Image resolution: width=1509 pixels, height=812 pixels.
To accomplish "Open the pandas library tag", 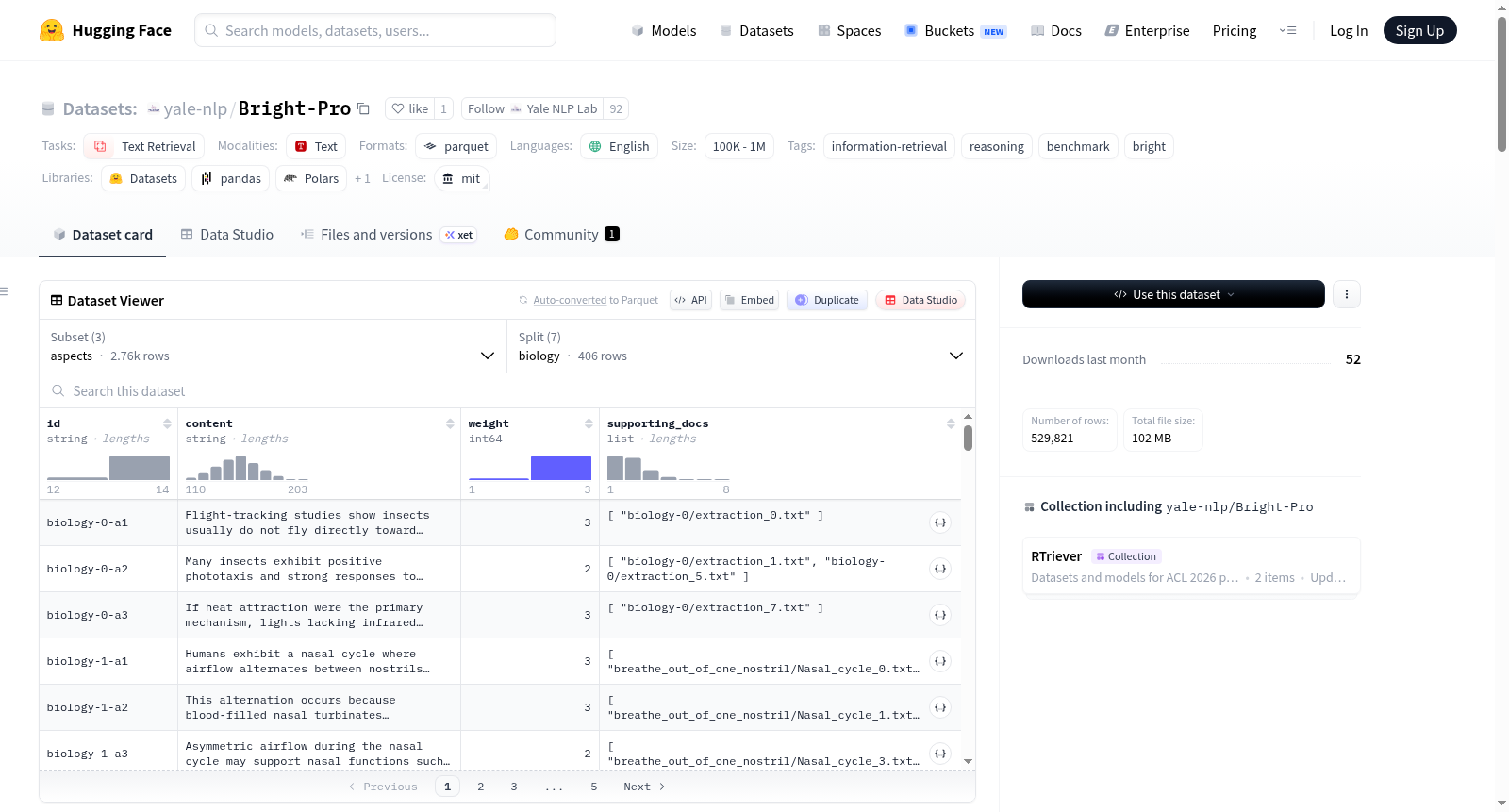I will click(x=231, y=178).
